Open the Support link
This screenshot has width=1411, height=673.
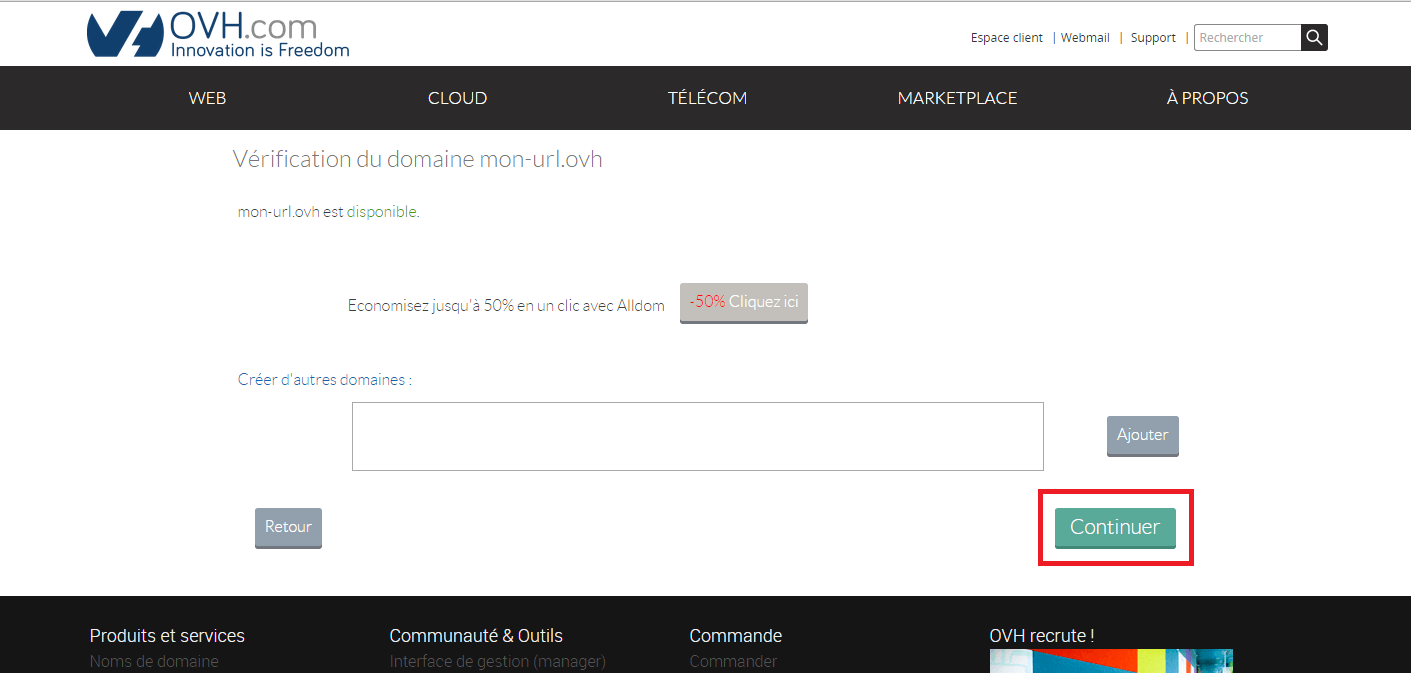point(1153,38)
